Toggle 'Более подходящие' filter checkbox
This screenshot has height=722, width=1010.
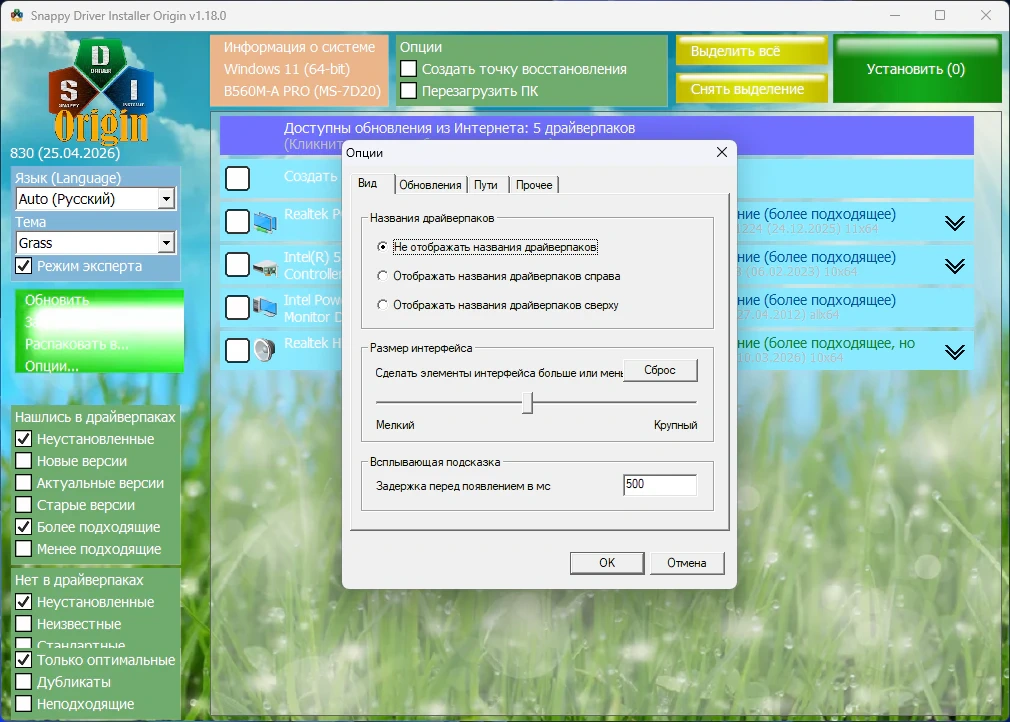pos(23,526)
